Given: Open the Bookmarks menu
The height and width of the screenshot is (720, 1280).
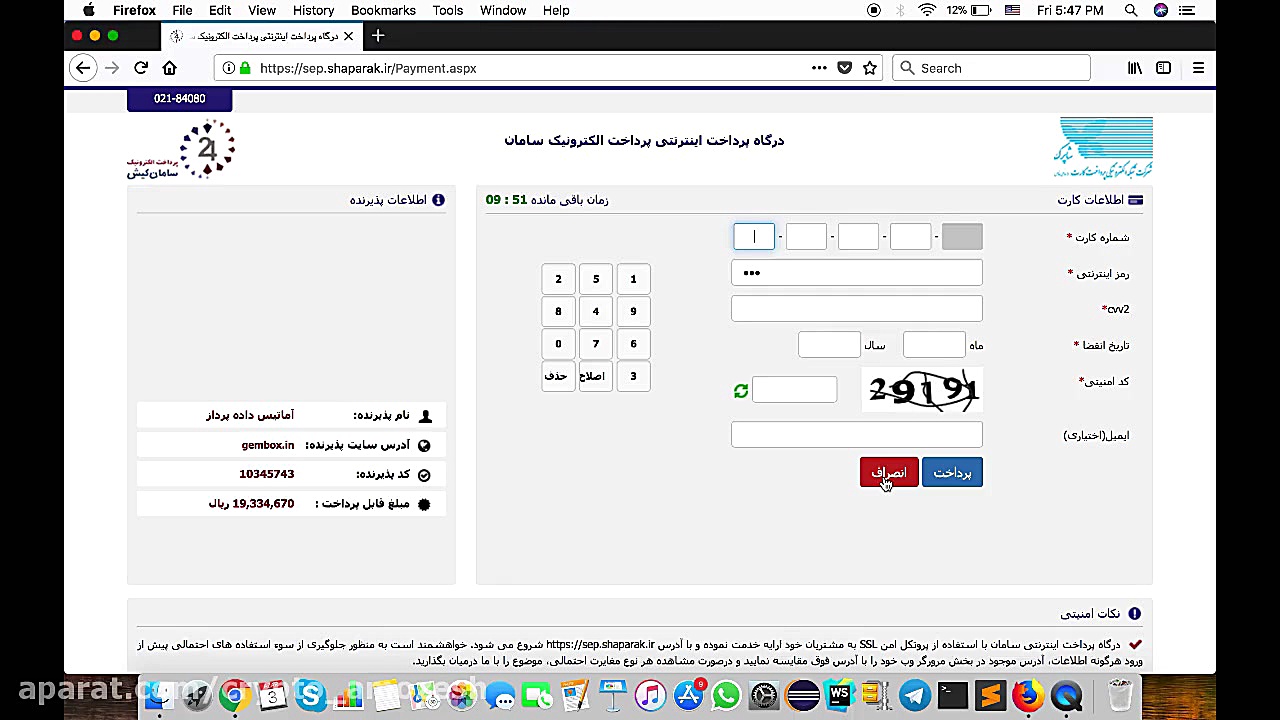Looking at the screenshot, I should coord(383,10).
